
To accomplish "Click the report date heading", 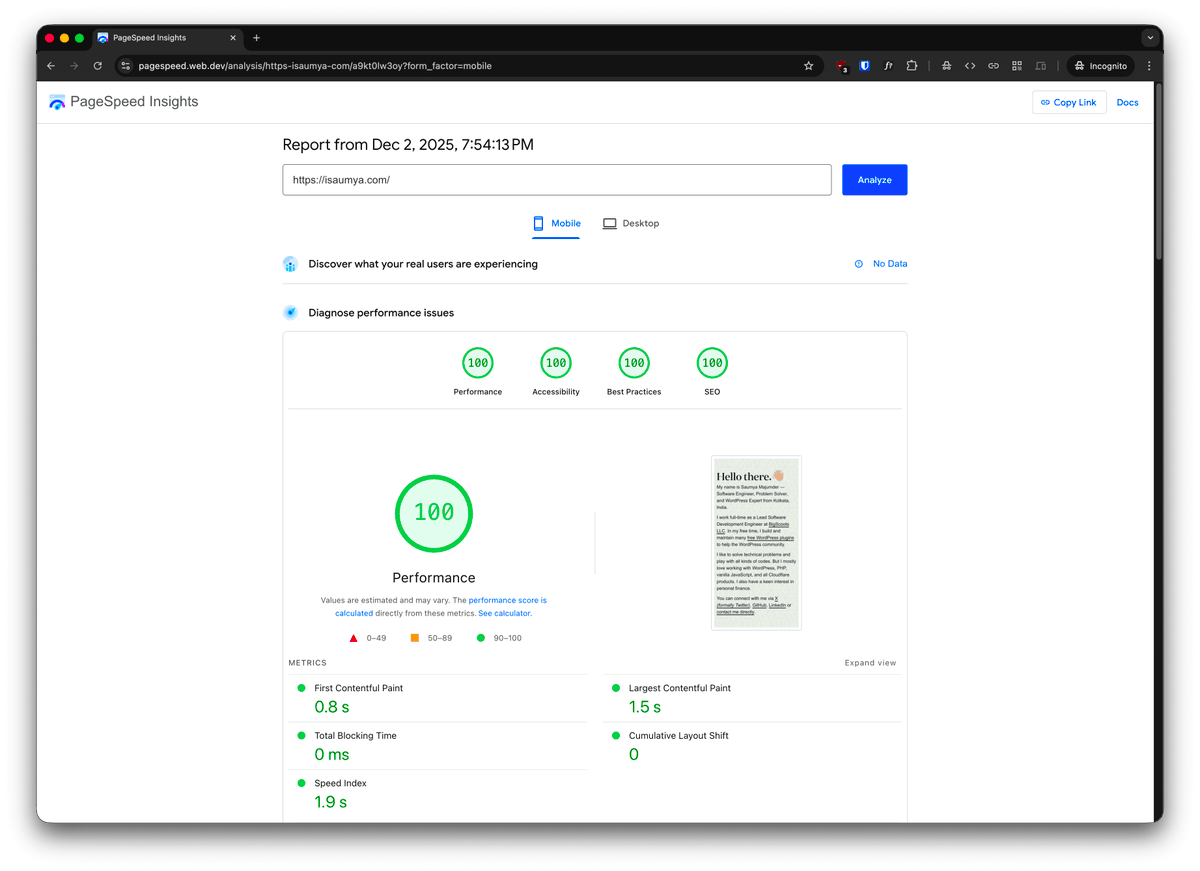I will [408, 145].
